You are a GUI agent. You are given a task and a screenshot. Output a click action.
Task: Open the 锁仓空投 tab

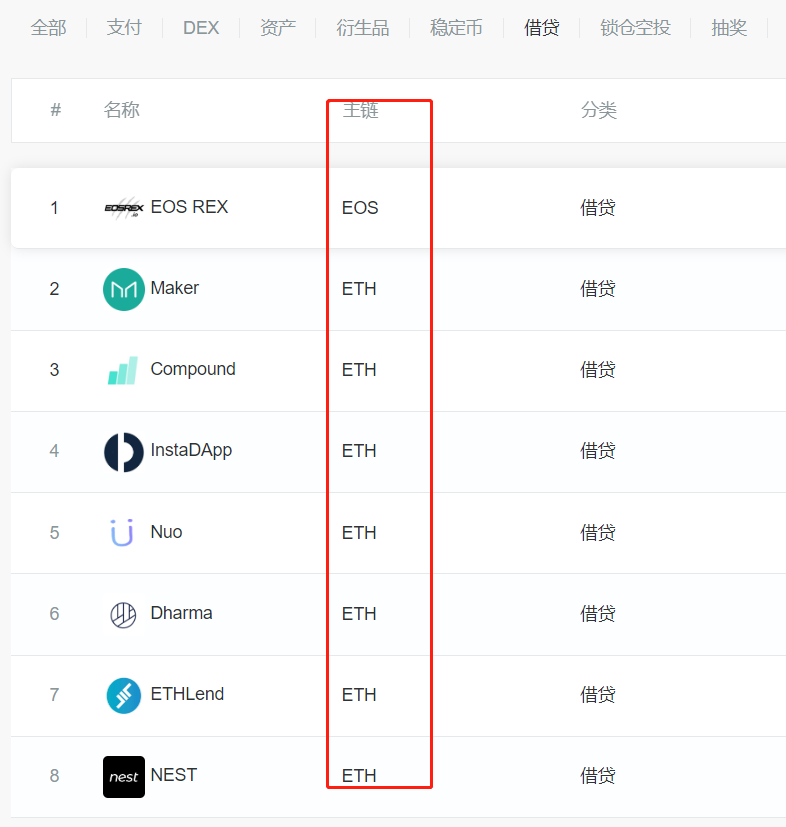(x=635, y=27)
